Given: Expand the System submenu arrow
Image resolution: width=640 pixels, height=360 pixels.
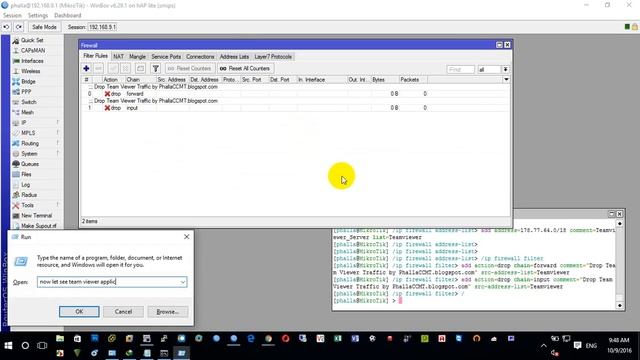Looking at the screenshot, I should click(x=58, y=153).
